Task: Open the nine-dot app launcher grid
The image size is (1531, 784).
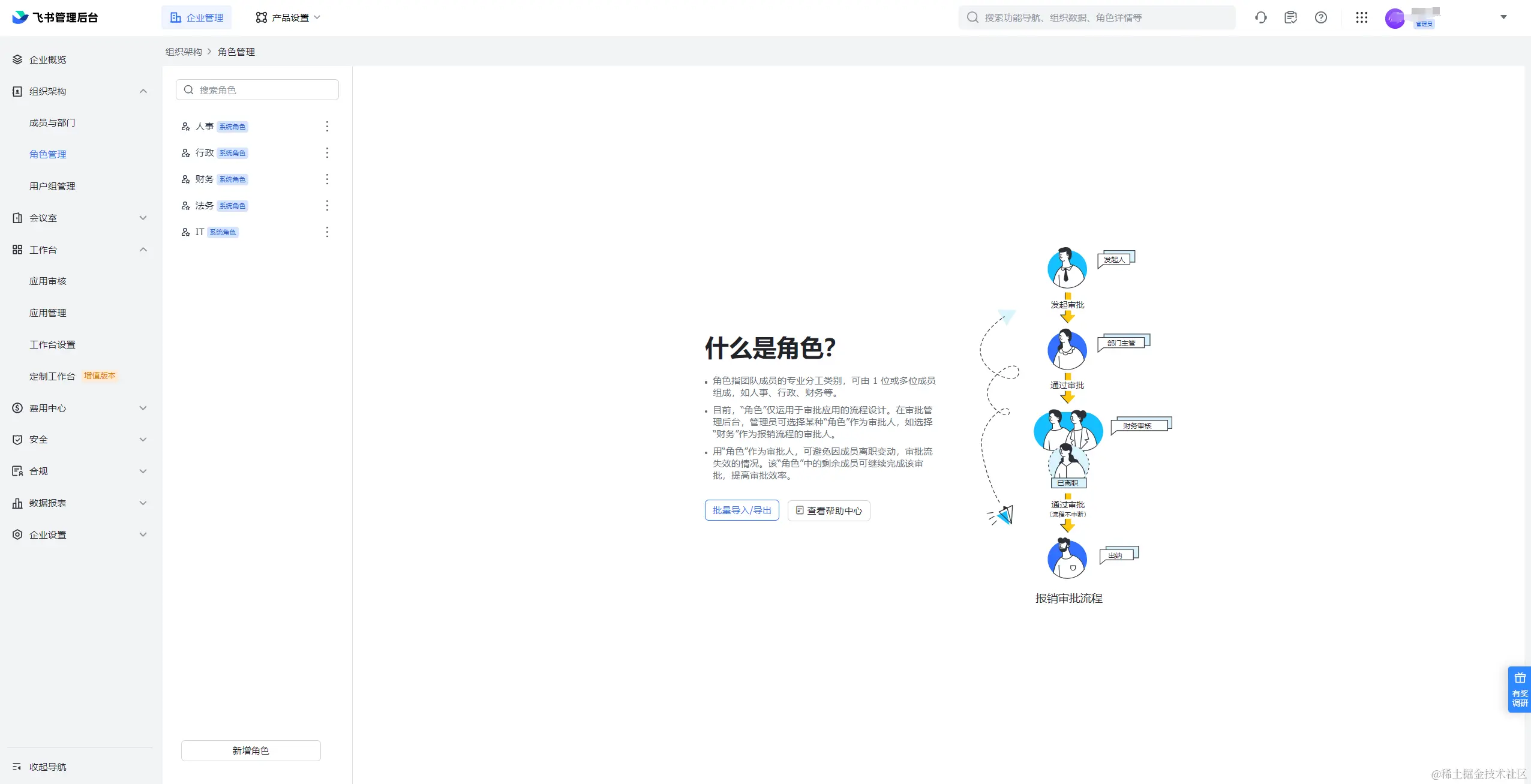Action: (1361, 17)
